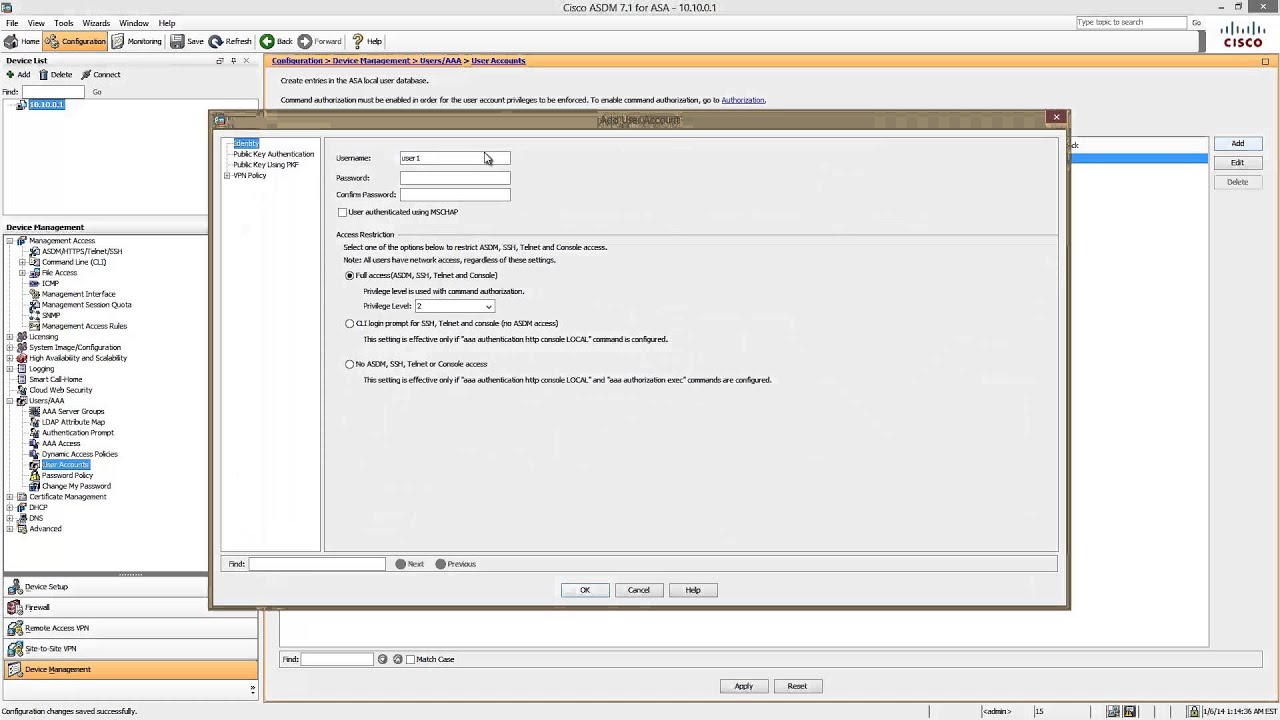Screen dimensions: 1280x720
Task: Open the Wizards menu
Action: tap(96, 22)
